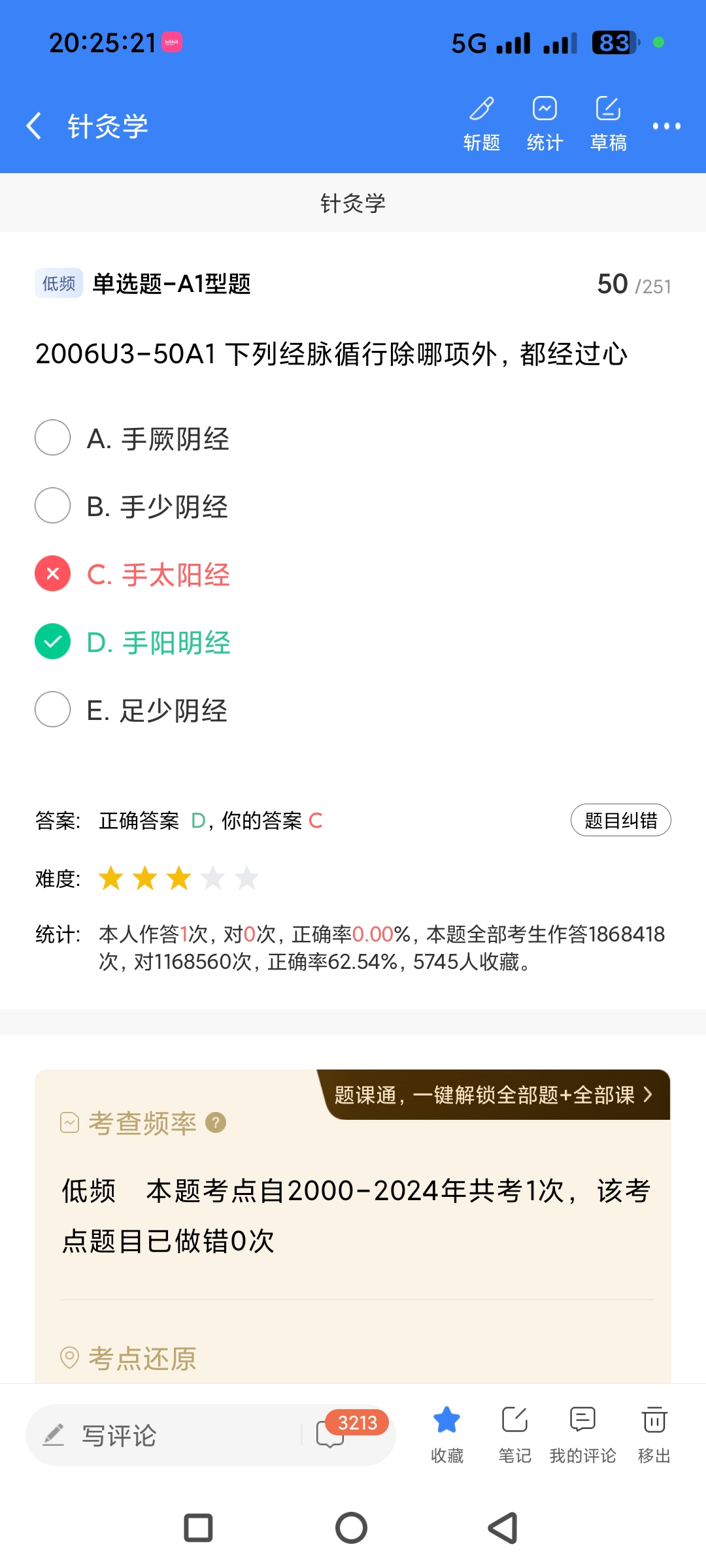Expand the 题课通 unlock banner
The height and width of the screenshot is (1568, 706).
[494, 1095]
